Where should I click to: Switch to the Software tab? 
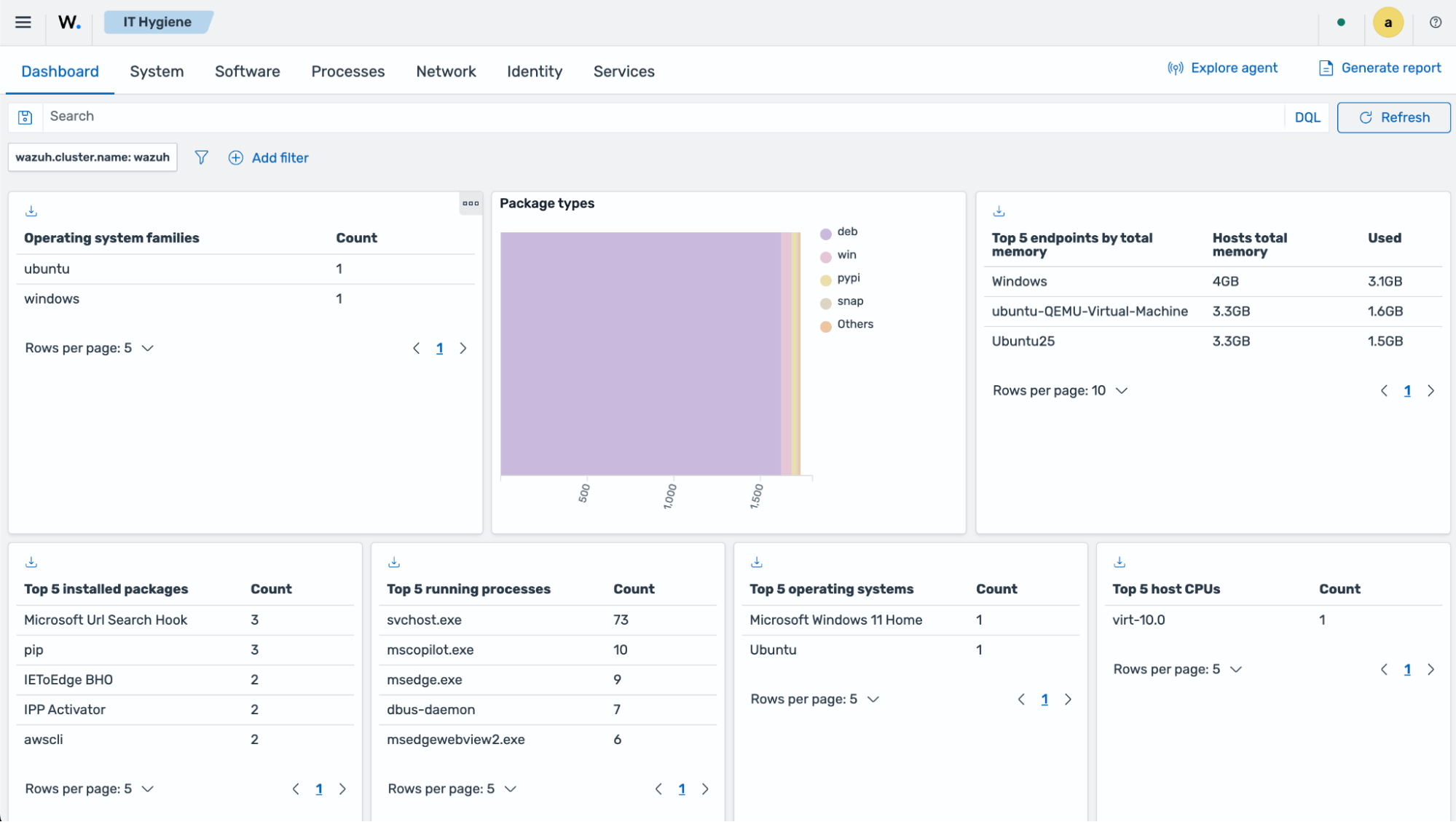coord(248,71)
